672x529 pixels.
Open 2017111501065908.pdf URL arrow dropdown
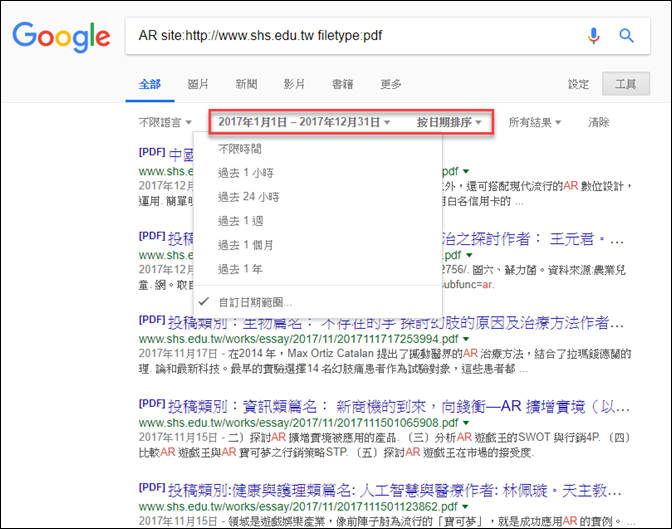click(x=466, y=423)
